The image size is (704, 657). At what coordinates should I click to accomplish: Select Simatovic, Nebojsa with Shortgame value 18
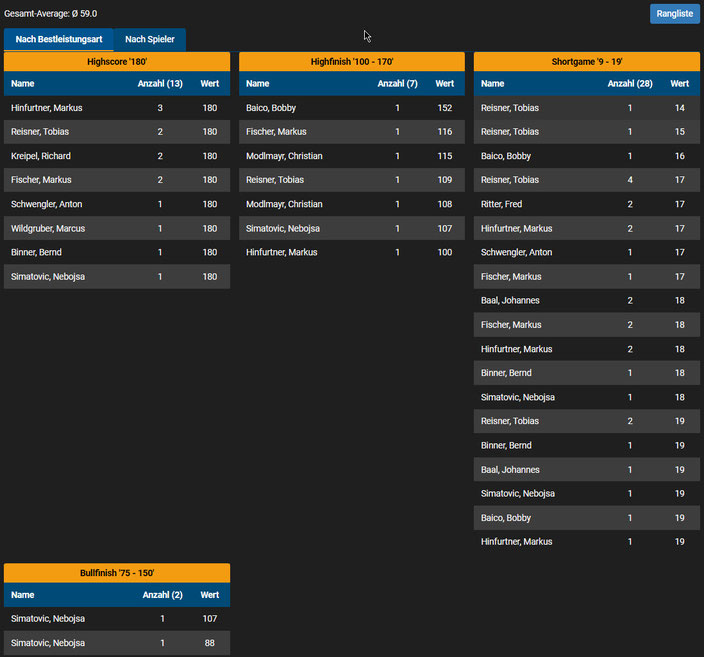(587, 397)
